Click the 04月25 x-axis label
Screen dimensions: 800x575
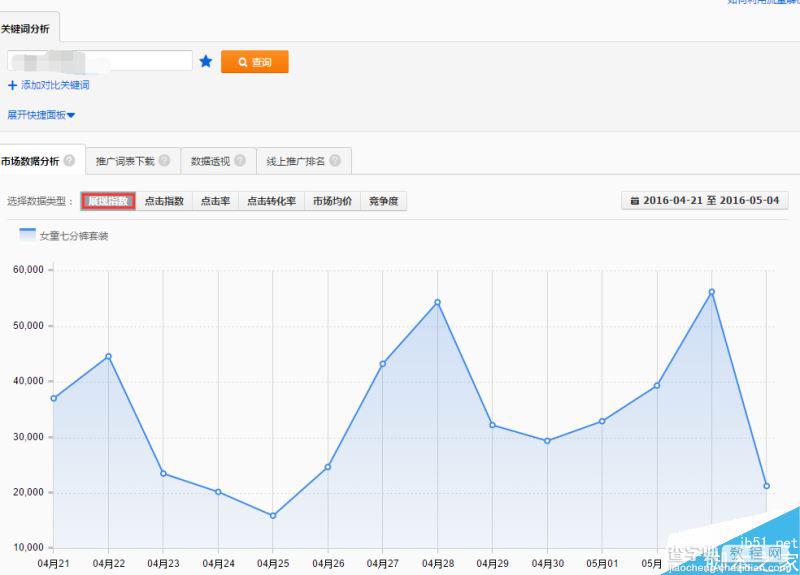(273, 563)
